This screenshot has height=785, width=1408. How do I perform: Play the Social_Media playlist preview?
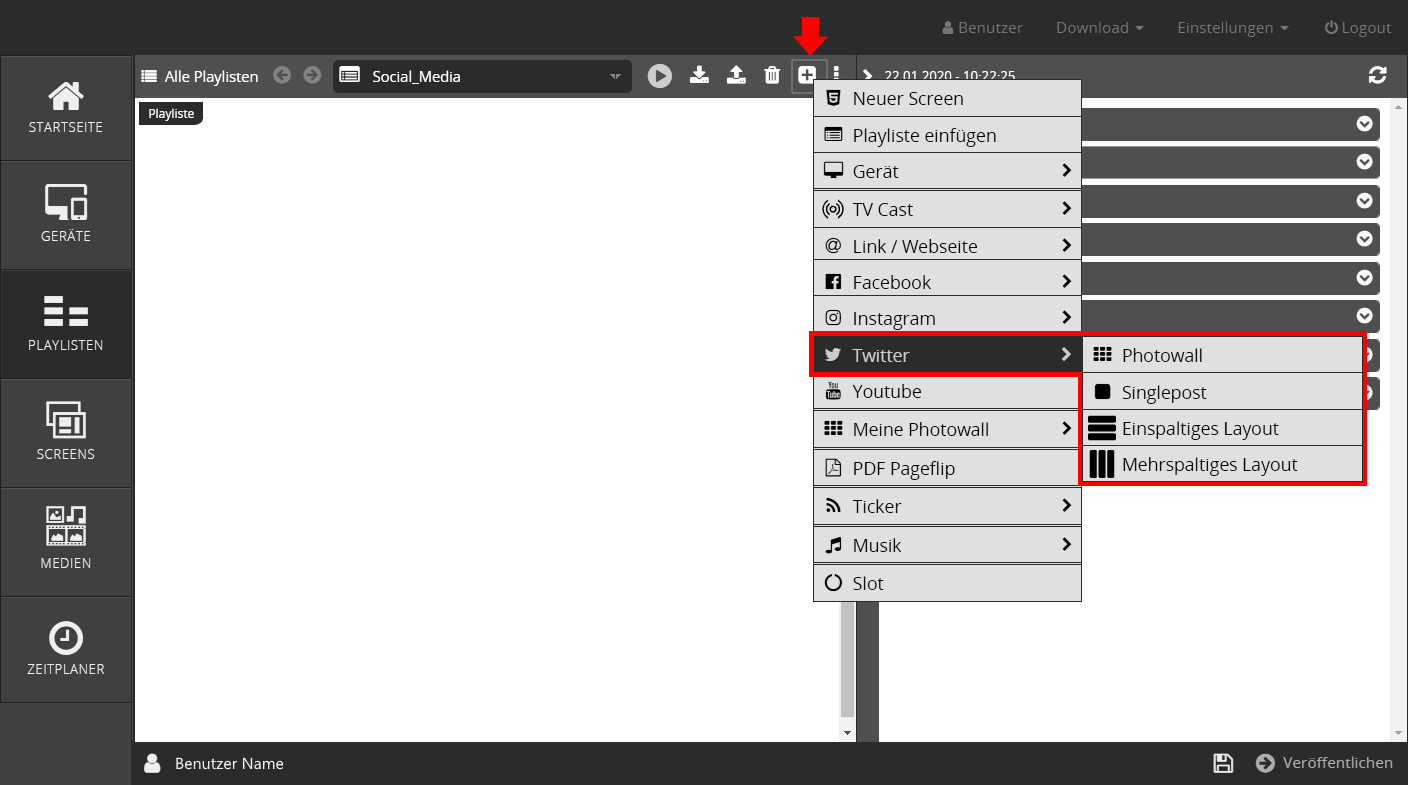pyautogui.click(x=659, y=75)
